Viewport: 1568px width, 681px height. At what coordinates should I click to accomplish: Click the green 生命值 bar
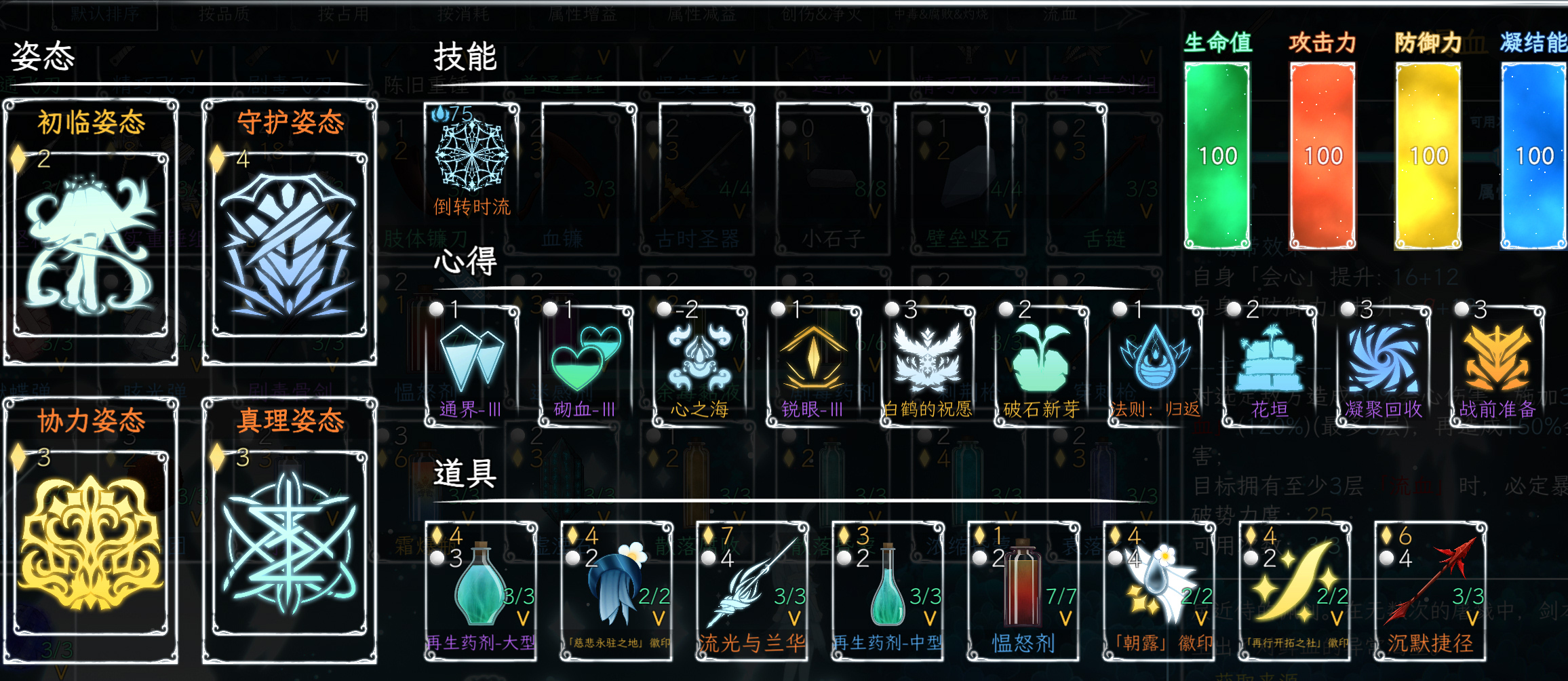click(1217, 156)
